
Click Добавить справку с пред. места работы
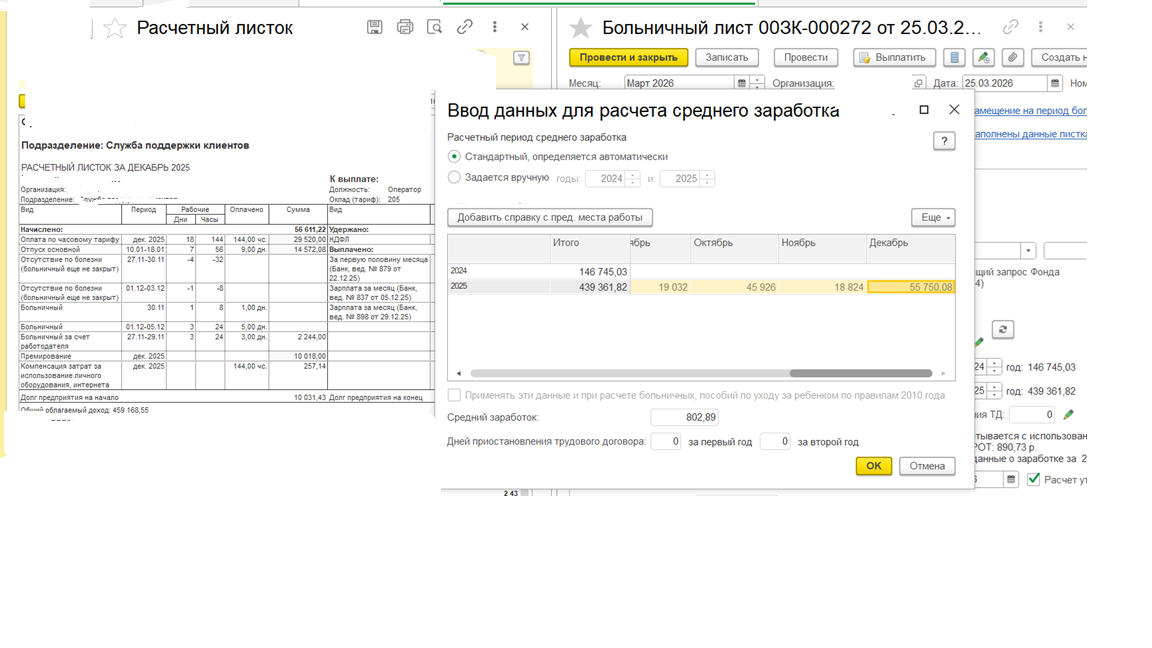[550, 217]
